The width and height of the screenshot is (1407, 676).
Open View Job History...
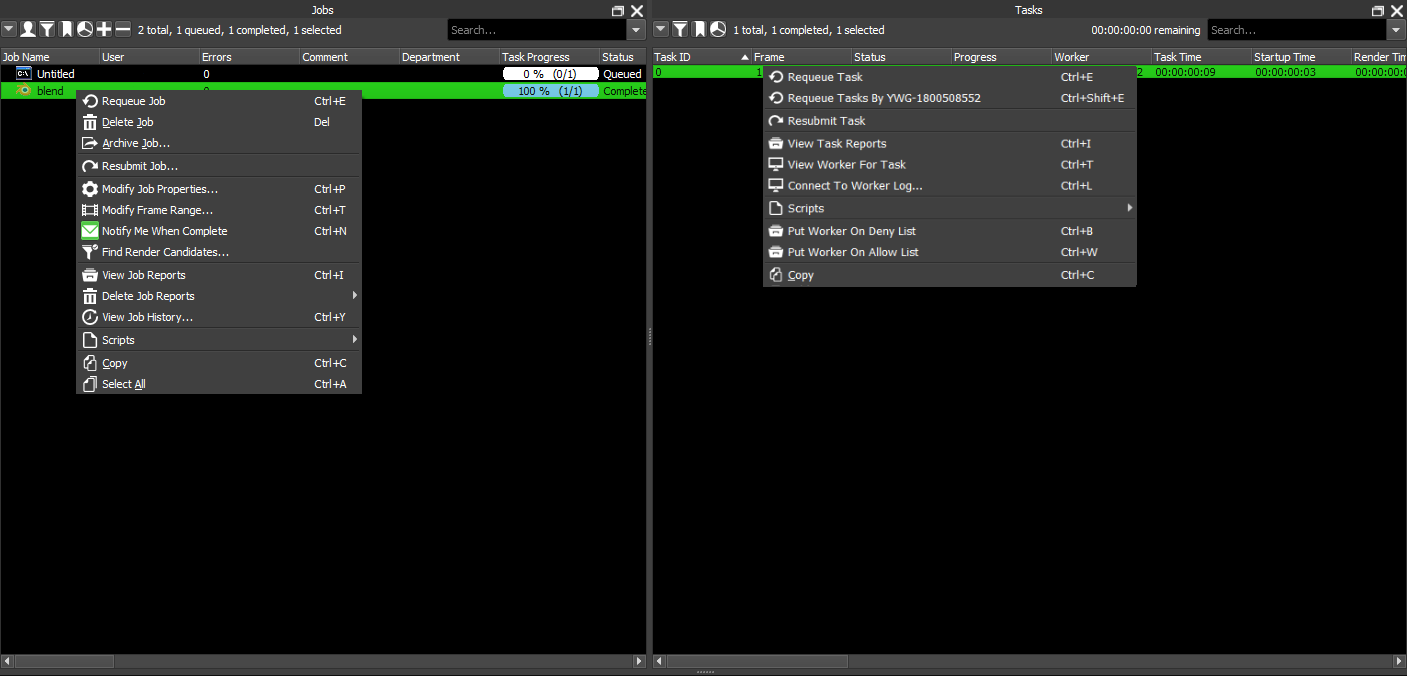(219, 317)
